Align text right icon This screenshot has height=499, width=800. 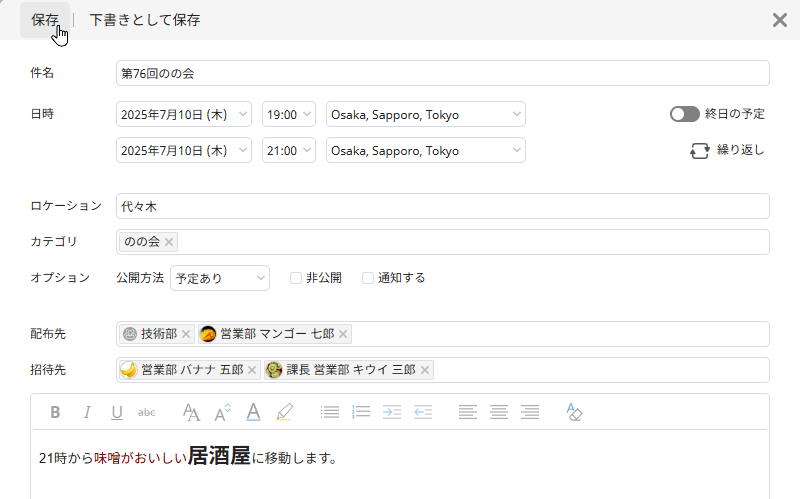pos(530,412)
